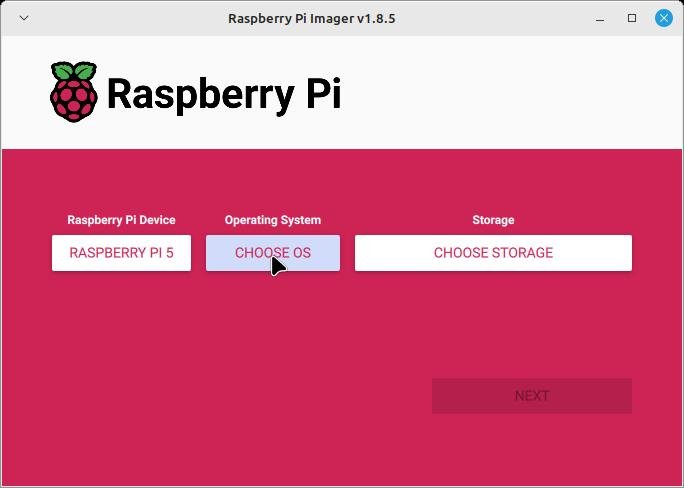684x488 pixels.
Task: Click the digit 5 on device button
Action: 170,253
